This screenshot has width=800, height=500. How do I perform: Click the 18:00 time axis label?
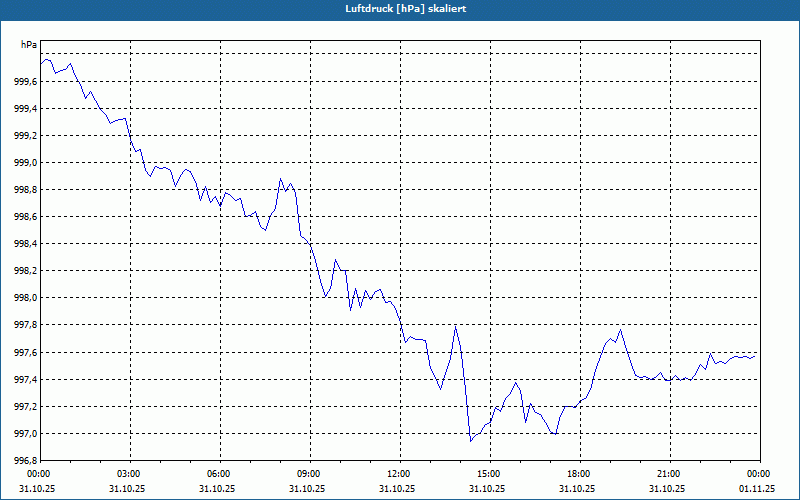coord(580,474)
